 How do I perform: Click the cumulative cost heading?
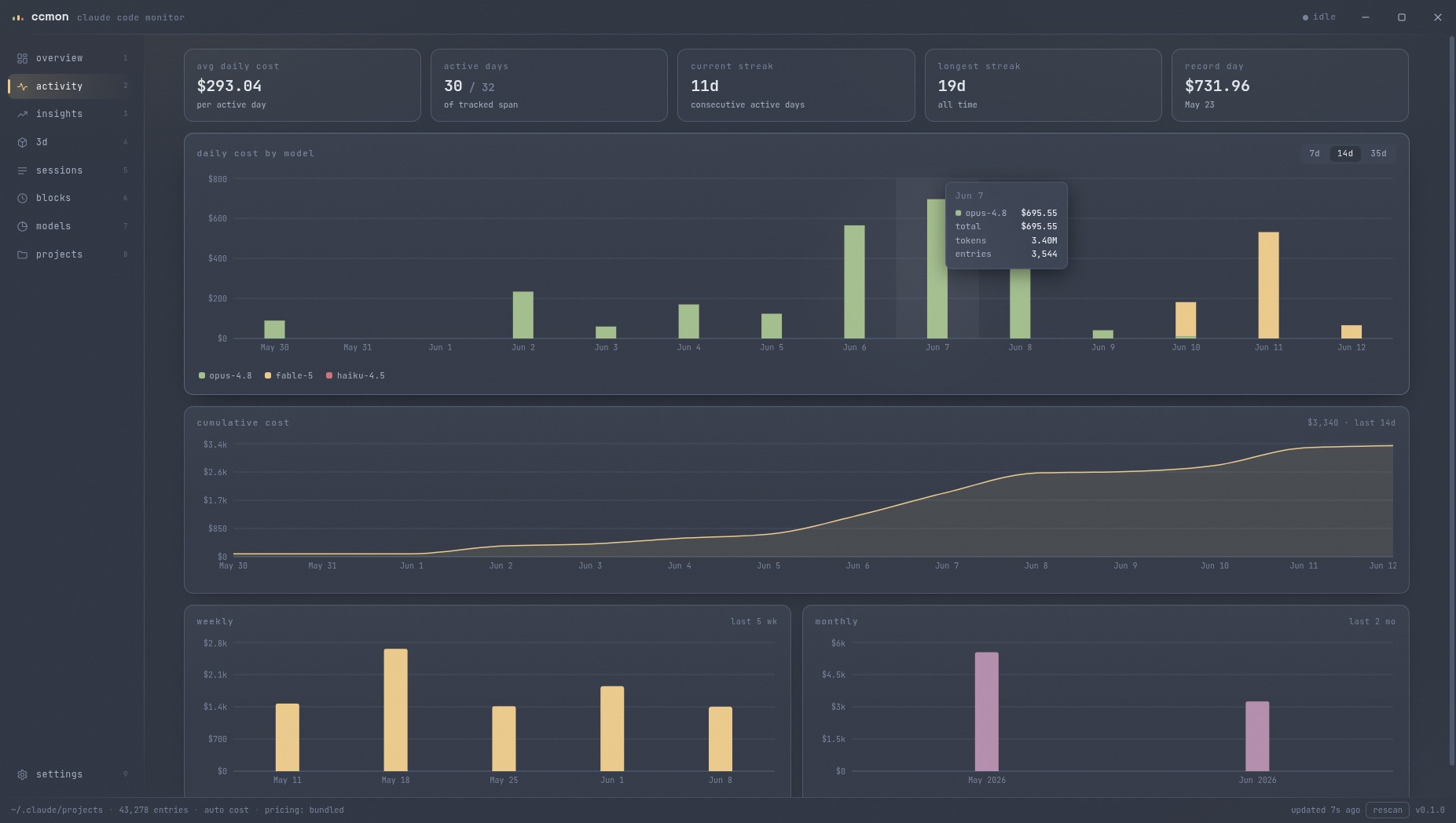coord(243,423)
